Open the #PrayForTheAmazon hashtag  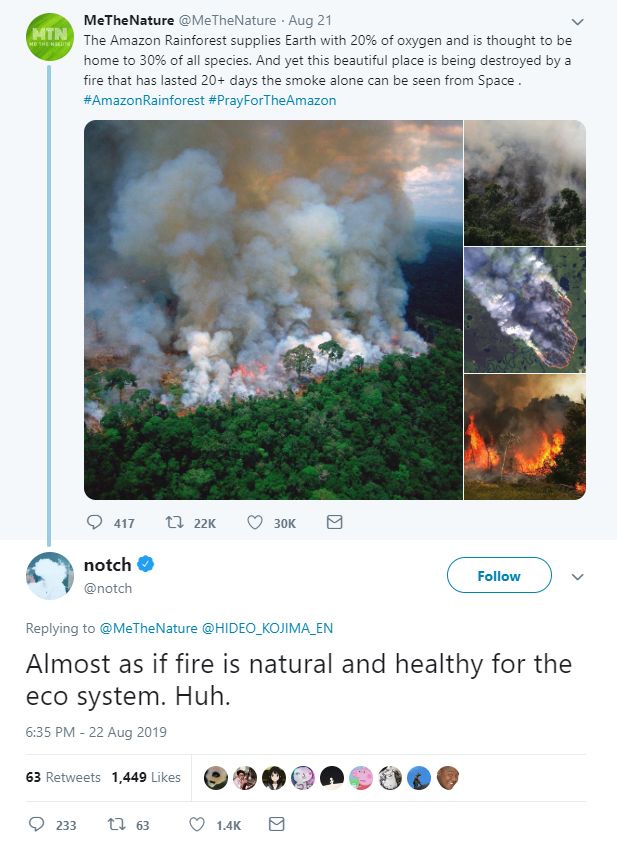tap(272, 101)
